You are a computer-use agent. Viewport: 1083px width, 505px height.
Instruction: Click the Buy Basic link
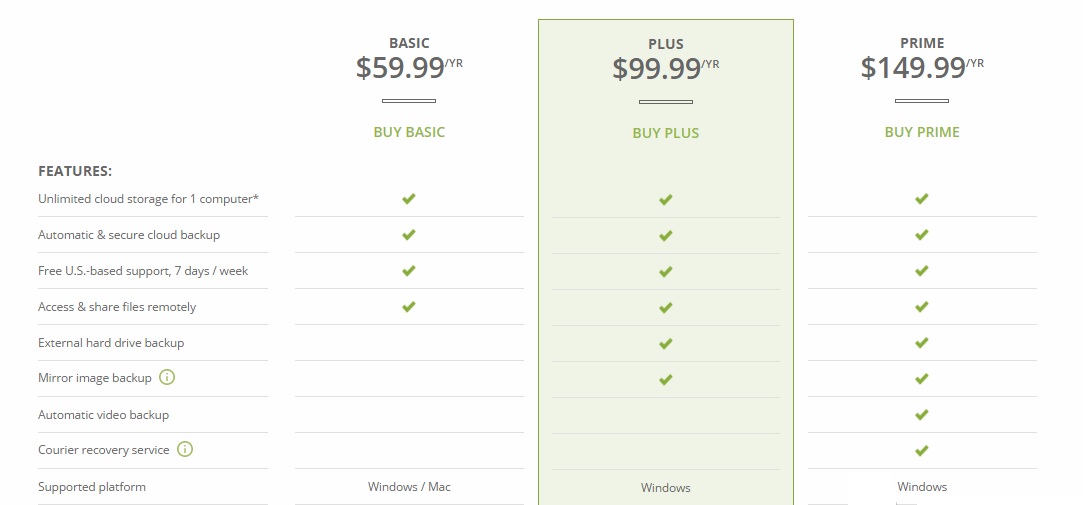(x=409, y=132)
